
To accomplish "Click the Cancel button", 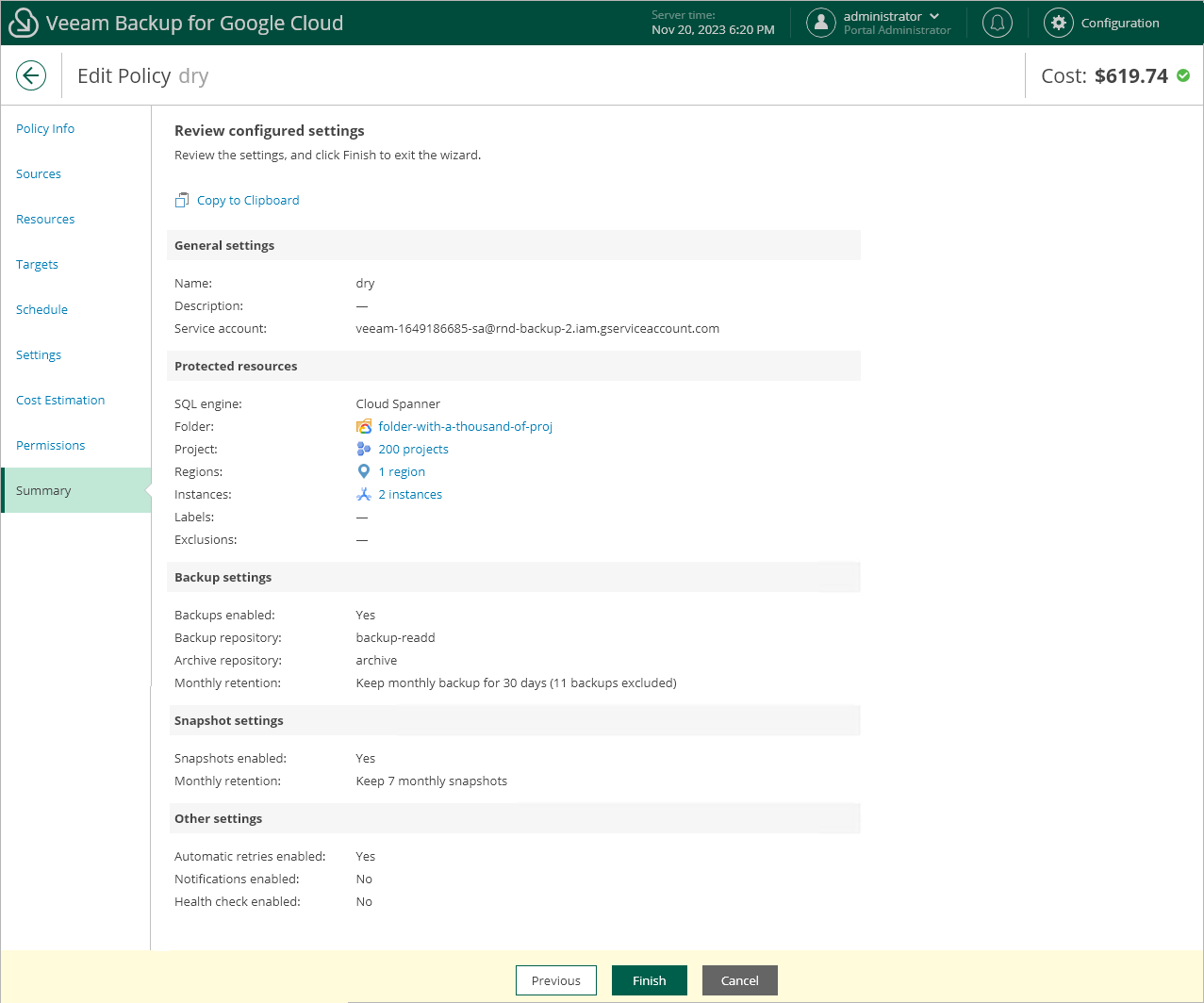I will (x=740, y=980).
